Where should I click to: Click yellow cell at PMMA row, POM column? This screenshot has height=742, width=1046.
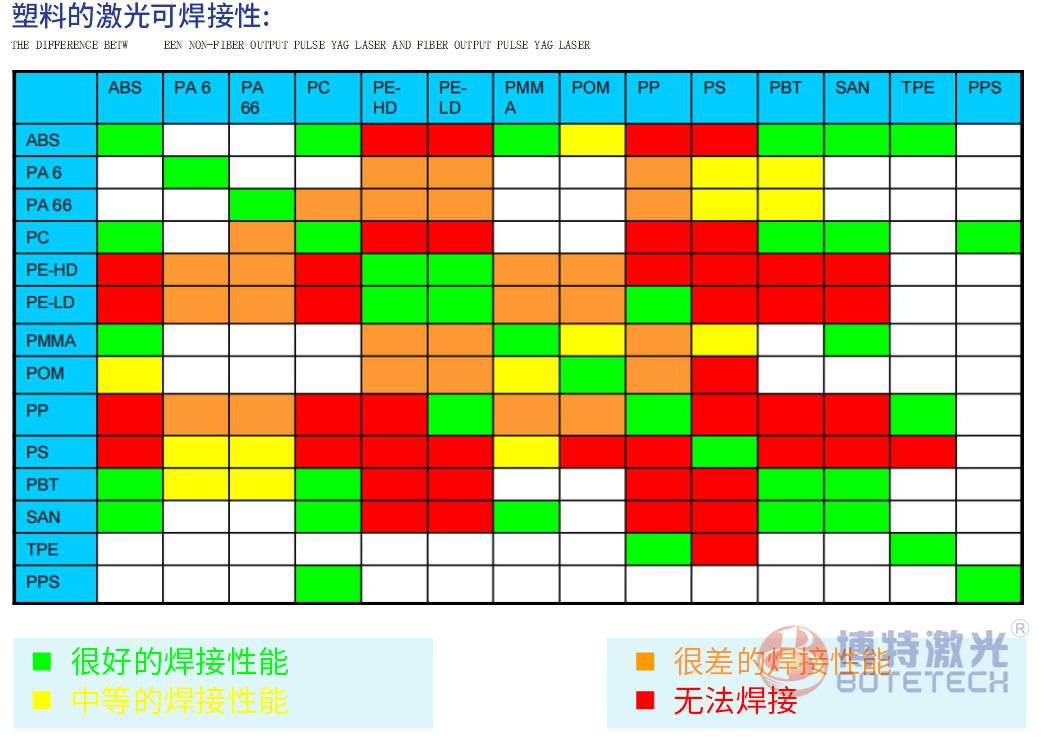592,340
